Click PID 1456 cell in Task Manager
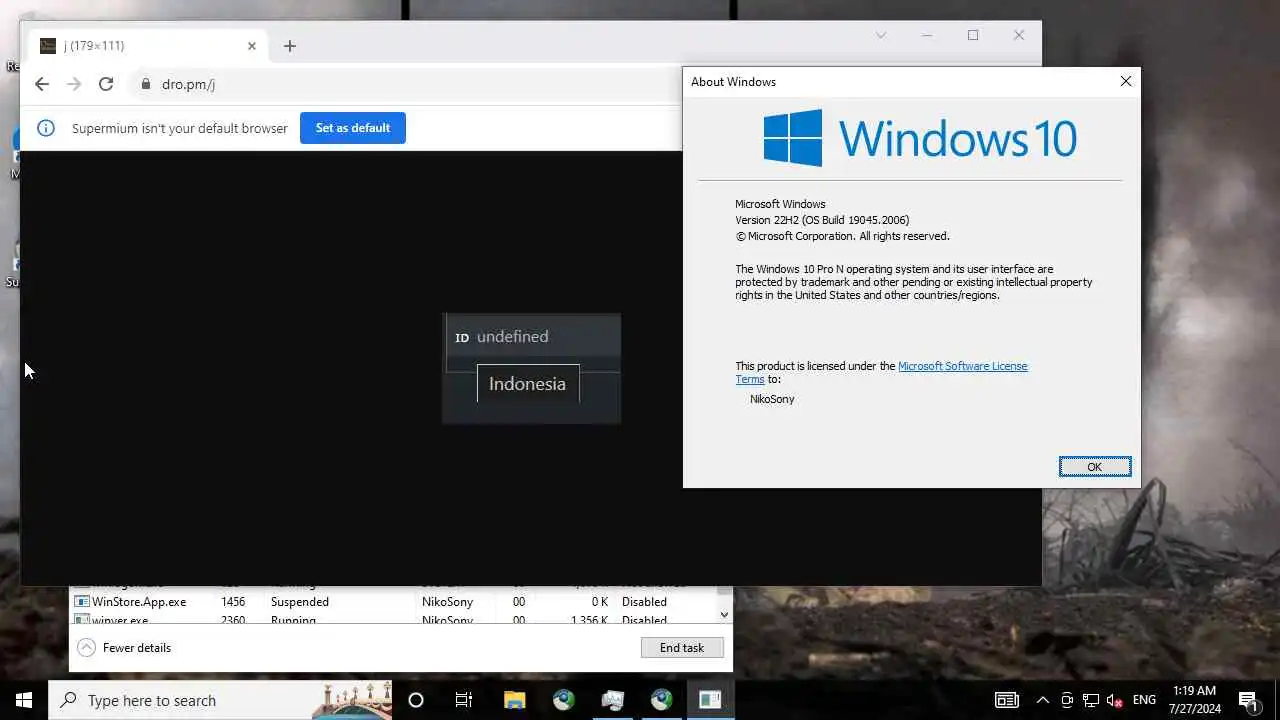The image size is (1280, 720). [233, 602]
